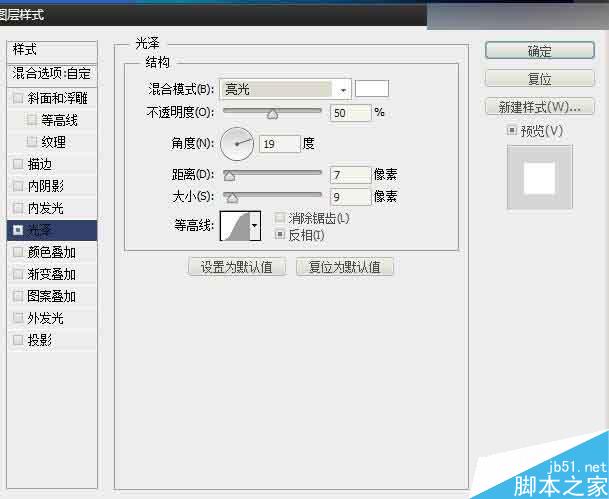Click the 等高线 contour curve thumbnail

tap(235, 226)
